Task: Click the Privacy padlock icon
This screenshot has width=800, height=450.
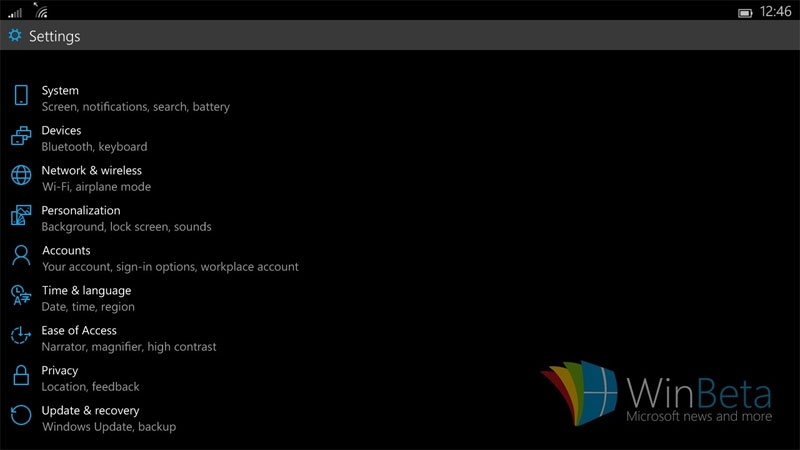Action: coord(21,376)
